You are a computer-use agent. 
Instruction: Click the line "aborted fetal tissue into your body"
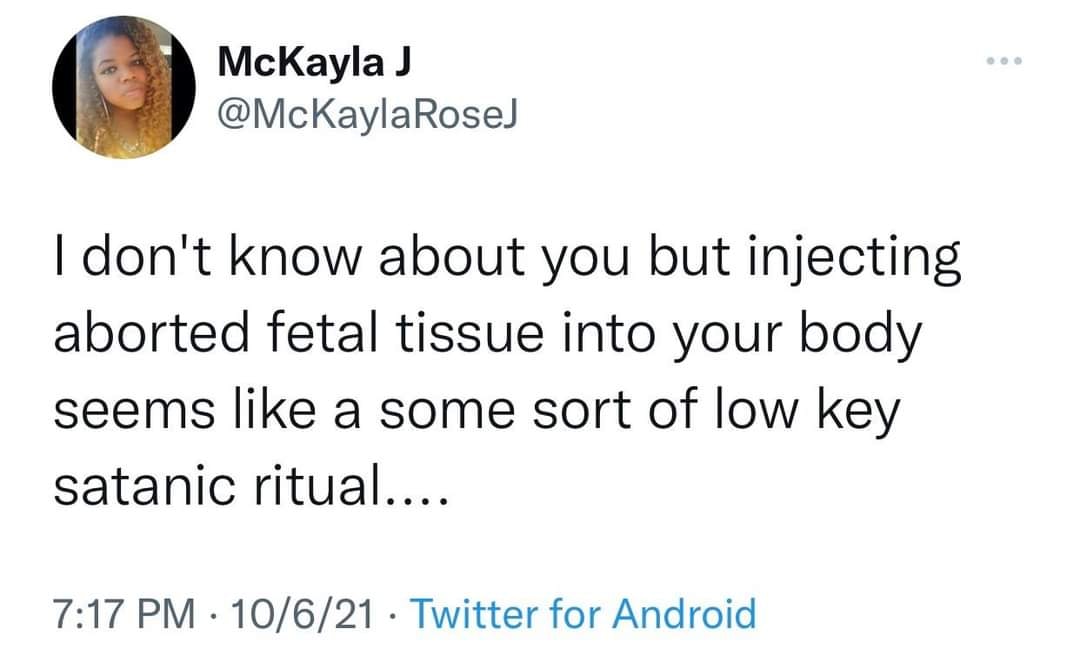click(486, 335)
